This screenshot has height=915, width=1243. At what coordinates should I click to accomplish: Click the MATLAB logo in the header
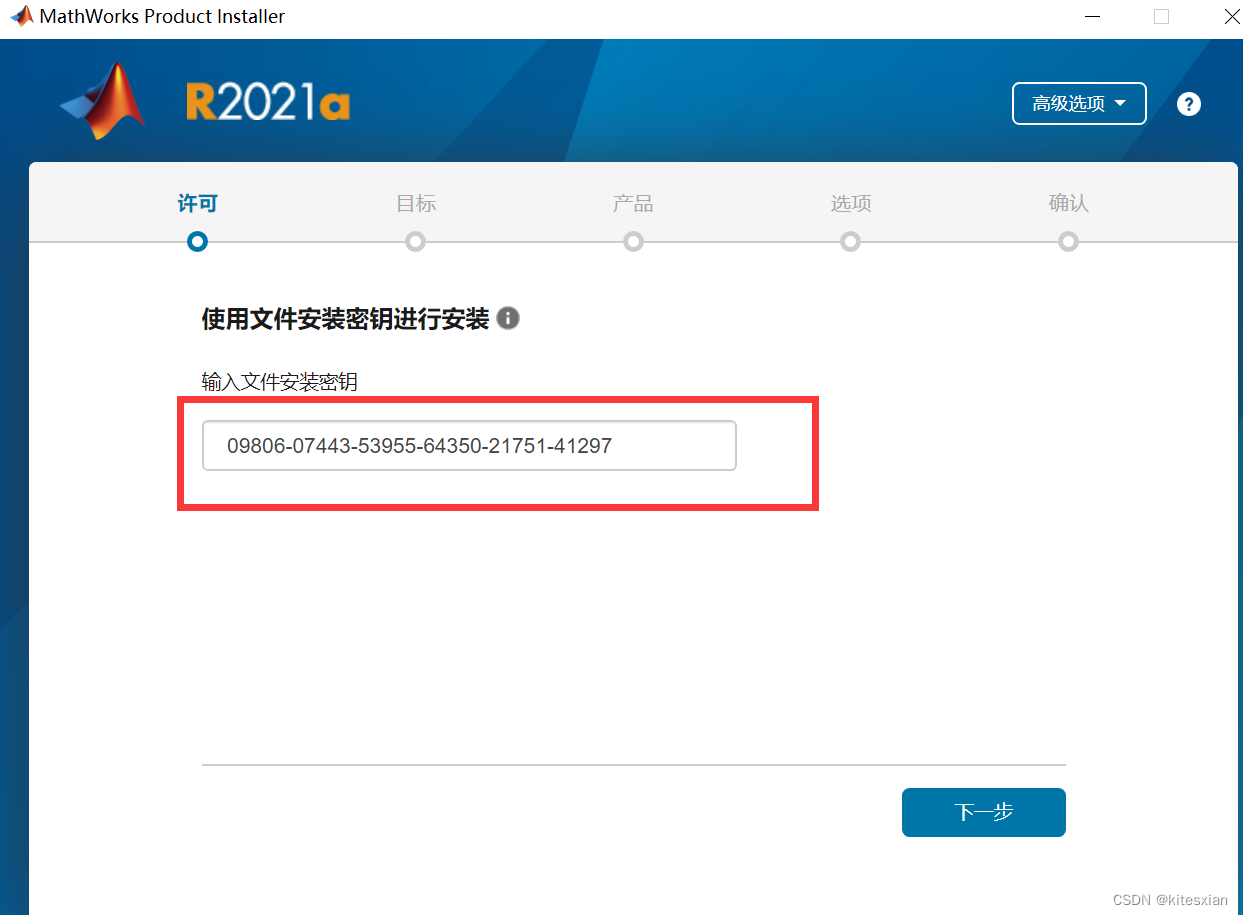pyautogui.click(x=103, y=101)
